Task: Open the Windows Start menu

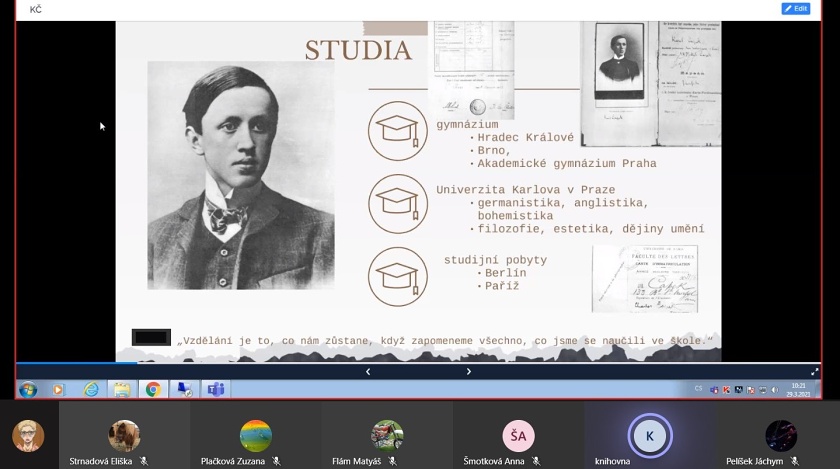Action: point(28,389)
